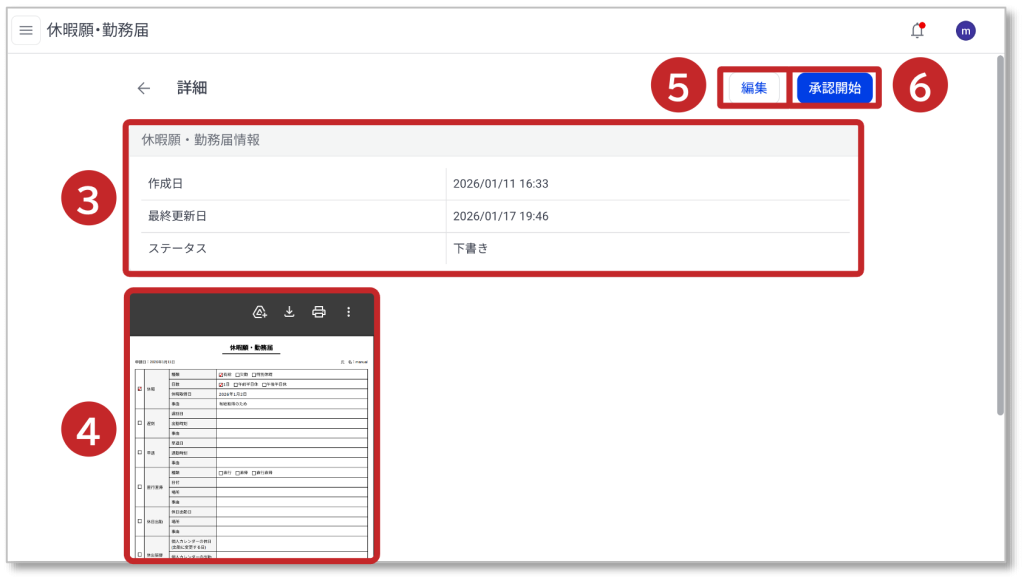Click the 作成日 value 2026/01/11 16:33
The image size is (1024, 581).
tap(500, 184)
